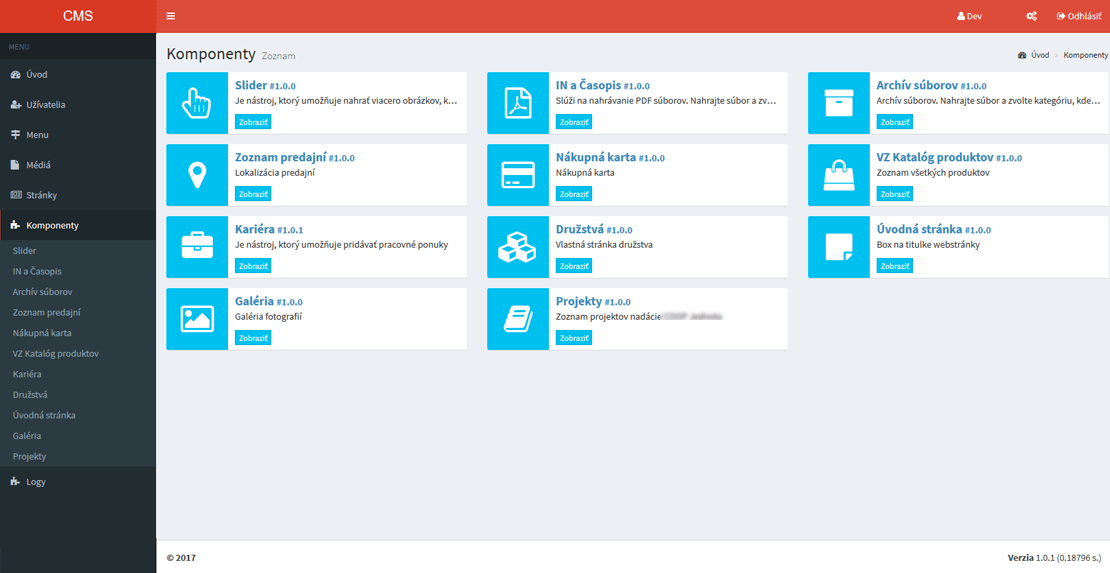This screenshot has width=1110, height=573.
Task: Click the Zoznam predajní map pin icon
Action: [x=197, y=175]
